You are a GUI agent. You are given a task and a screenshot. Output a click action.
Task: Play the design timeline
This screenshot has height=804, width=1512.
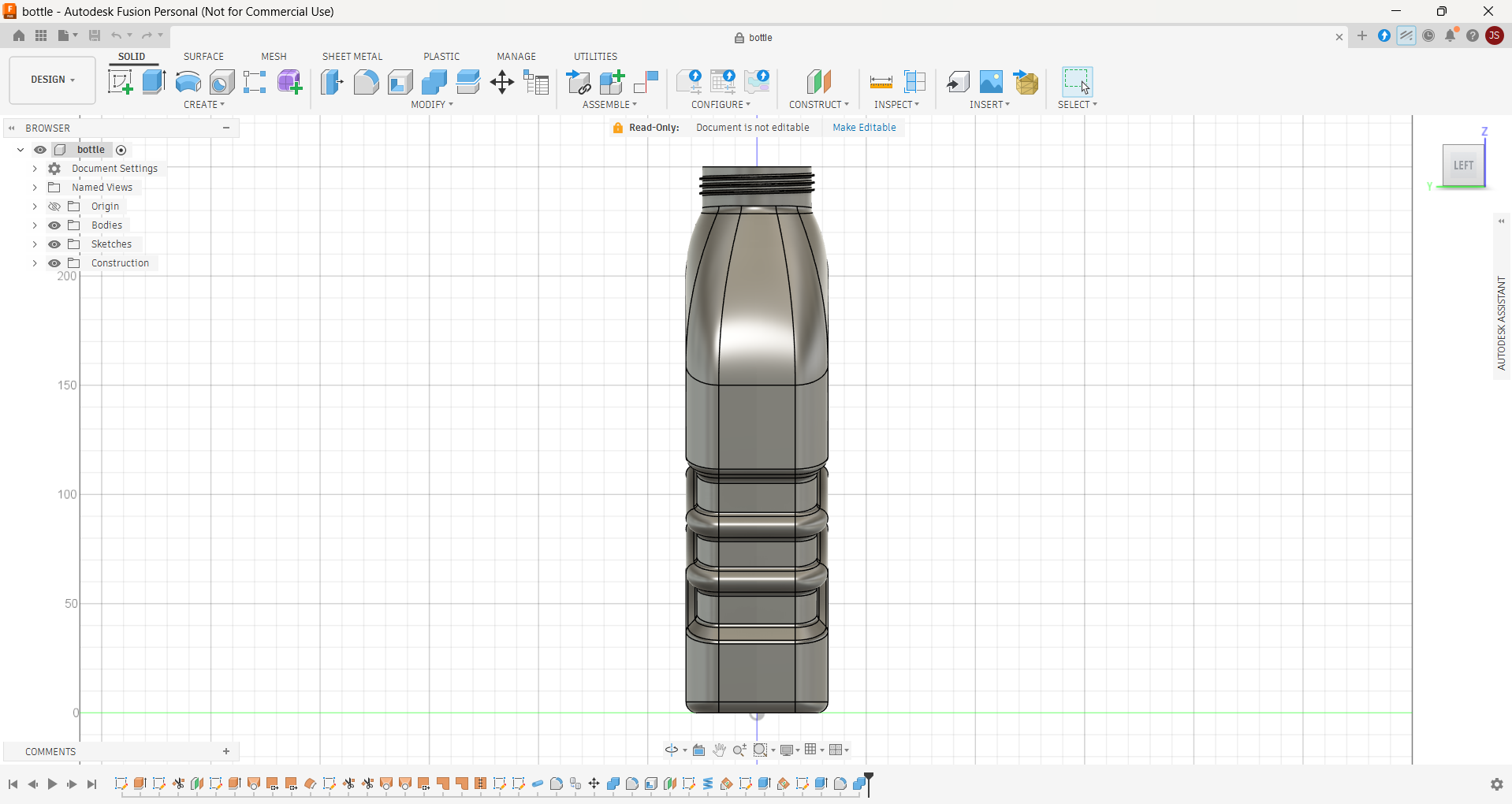pyautogui.click(x=52, y=784)
